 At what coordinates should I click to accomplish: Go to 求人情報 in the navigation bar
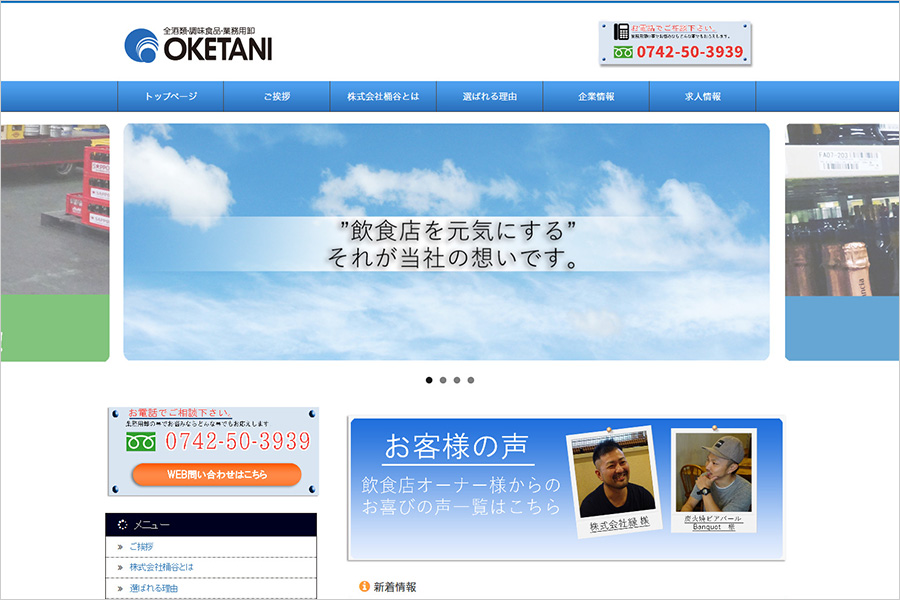pos(702,97)
